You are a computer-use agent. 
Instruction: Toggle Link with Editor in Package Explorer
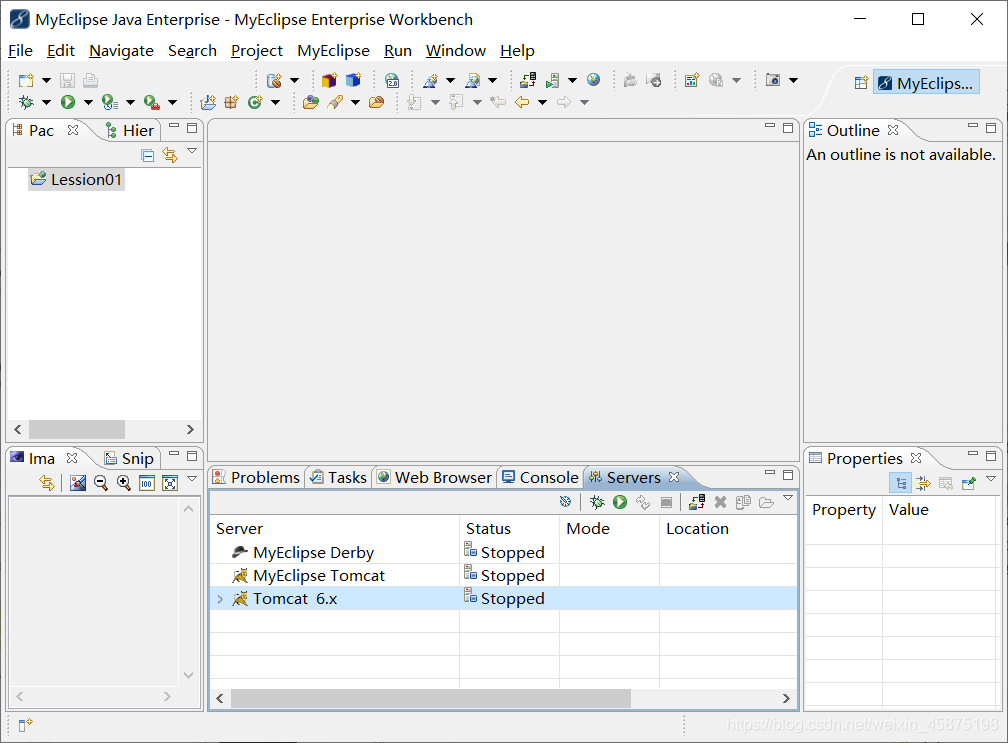(170, 155)
